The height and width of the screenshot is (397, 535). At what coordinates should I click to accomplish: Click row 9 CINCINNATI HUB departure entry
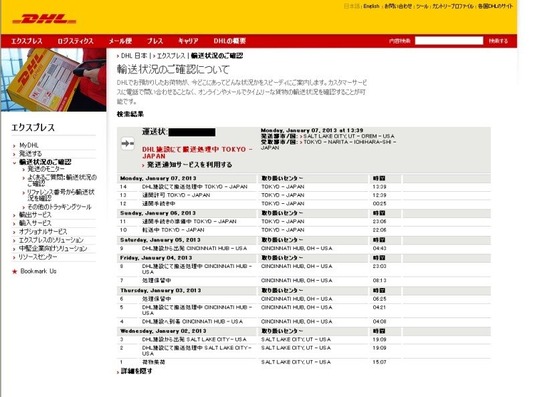coord(304,248)
